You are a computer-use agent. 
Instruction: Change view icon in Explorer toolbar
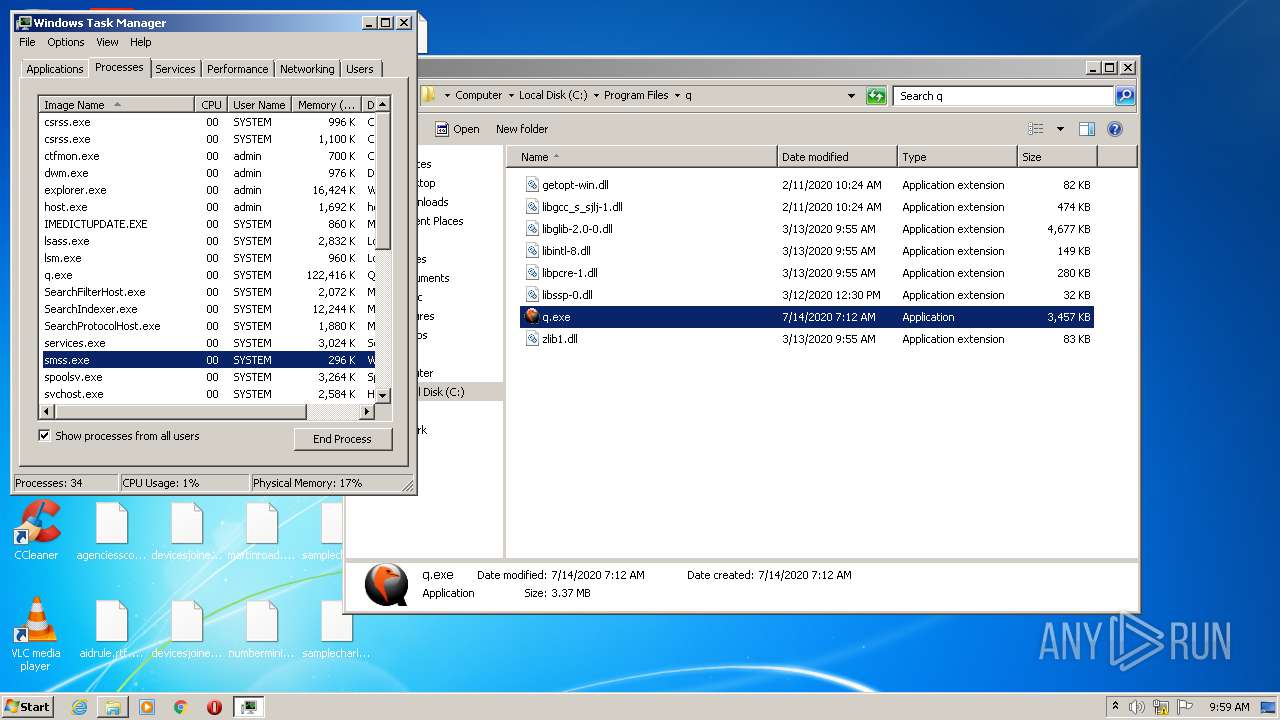click(x=1036, y=129)
